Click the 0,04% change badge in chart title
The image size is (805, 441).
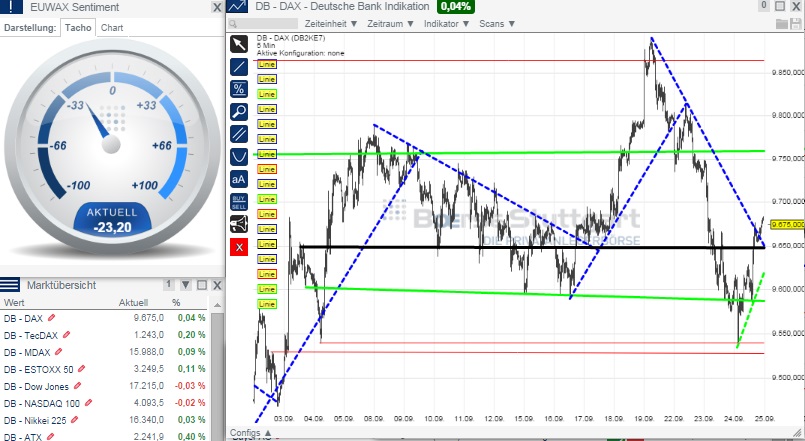tap(455, 6)
